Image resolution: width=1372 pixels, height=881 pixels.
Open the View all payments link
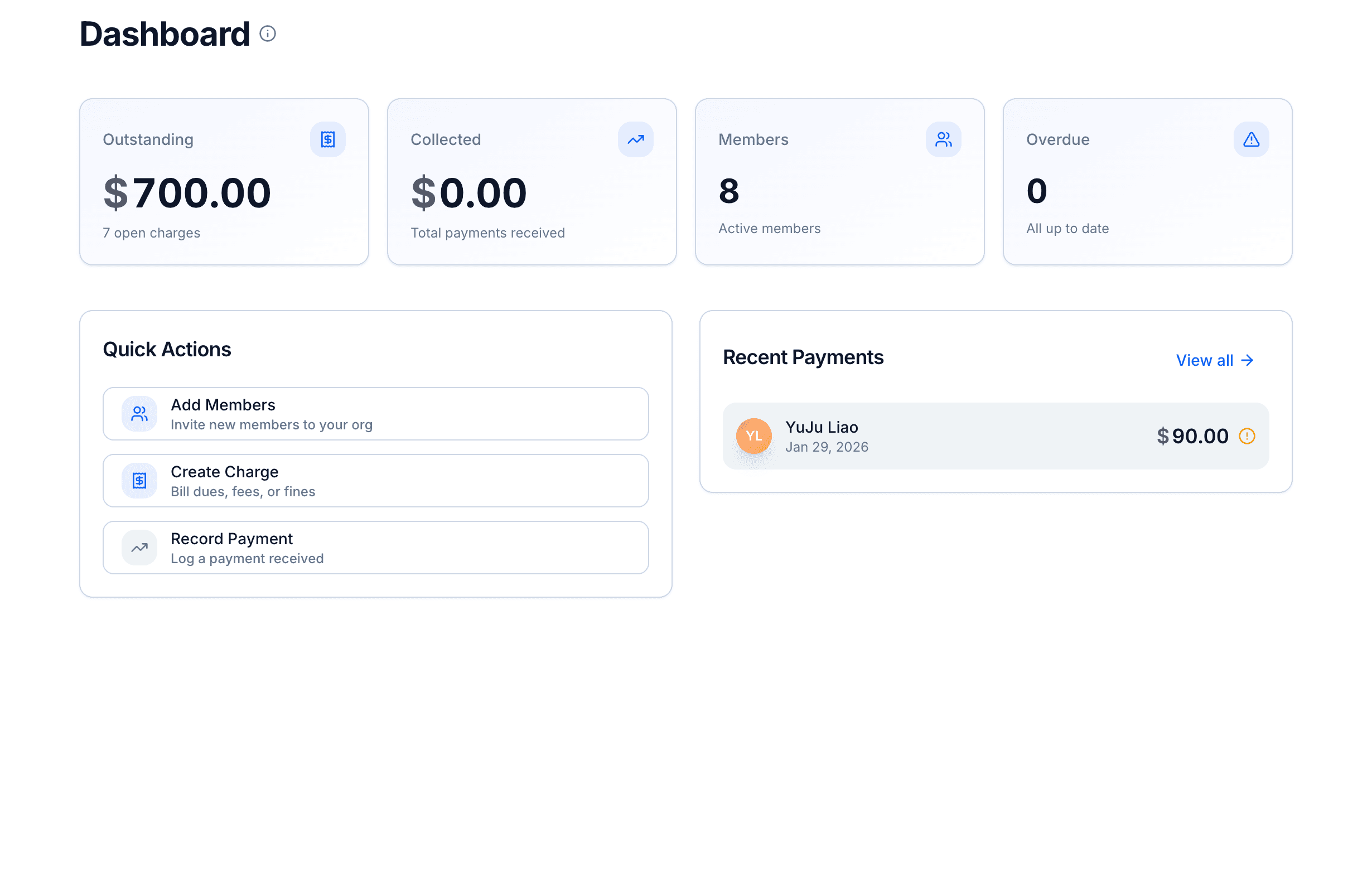tap(1205, 360)
